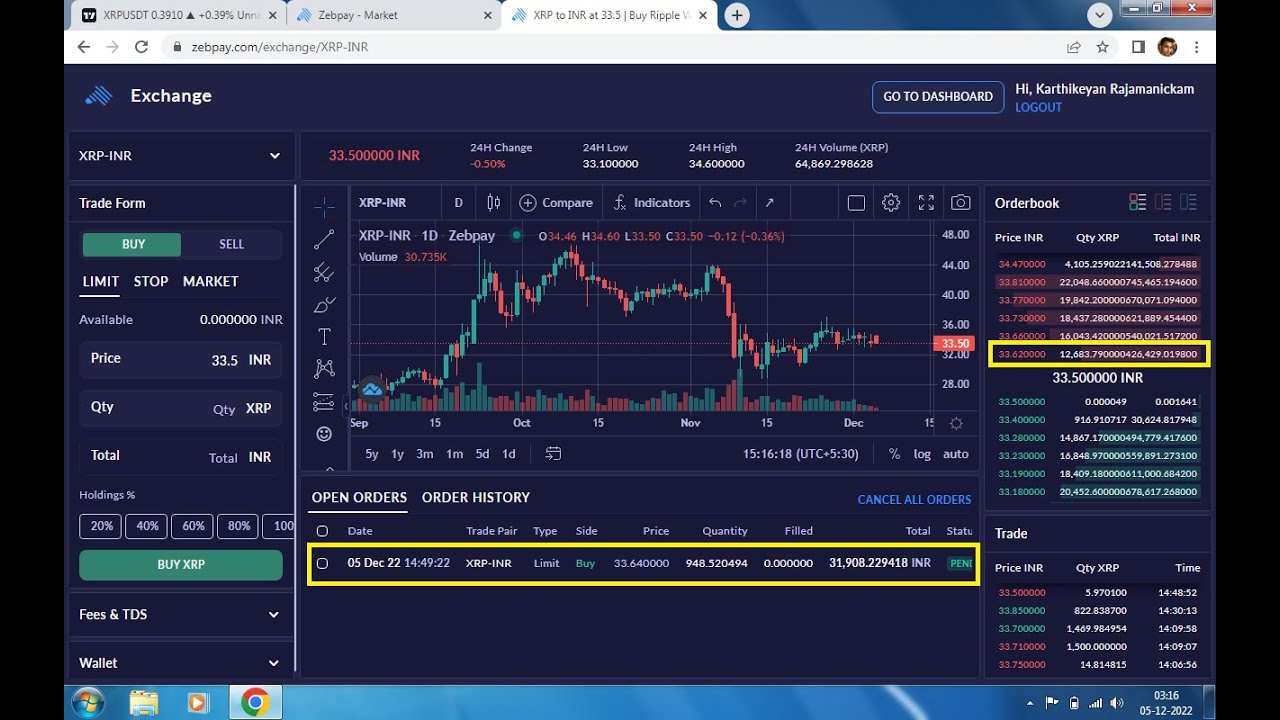Screen dimensions: 1280x720
Task: Click the Total input field
Action: point(180,457)
